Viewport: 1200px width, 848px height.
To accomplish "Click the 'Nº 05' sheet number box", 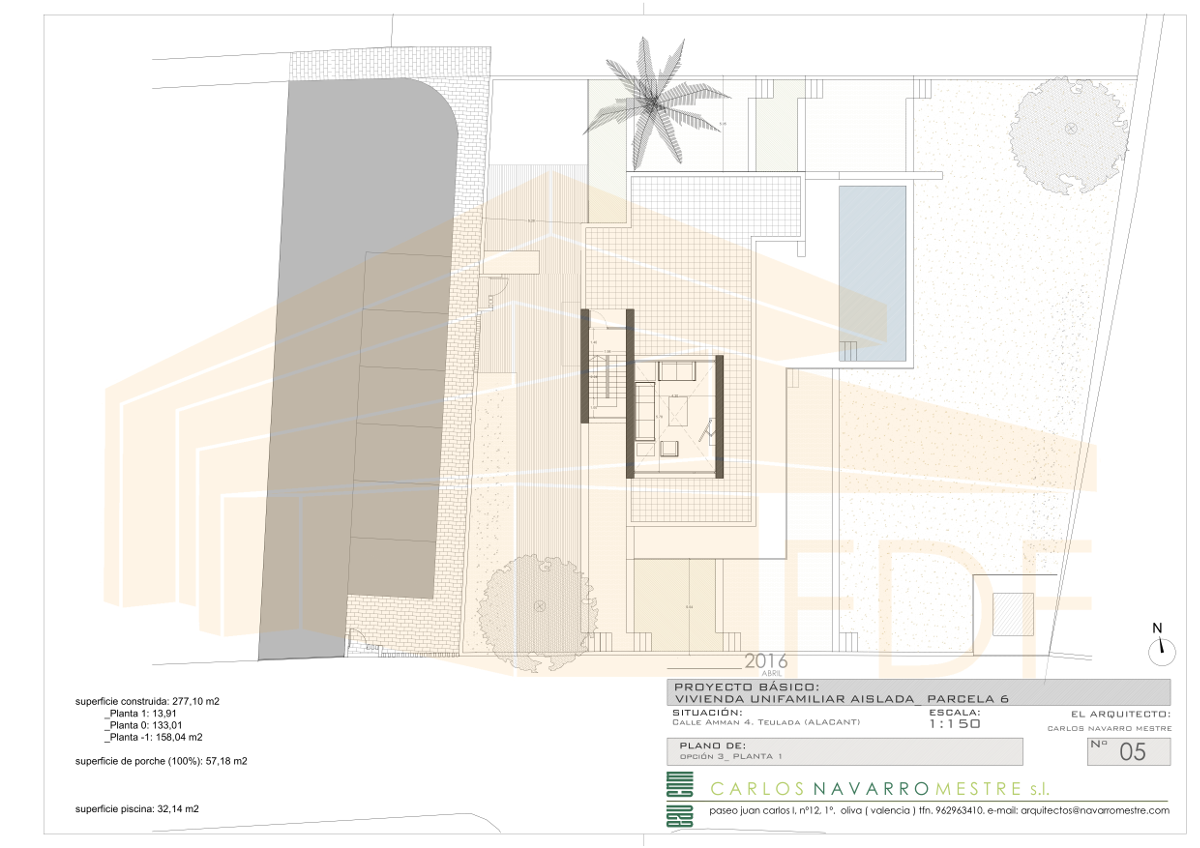I will [1129, 752].
